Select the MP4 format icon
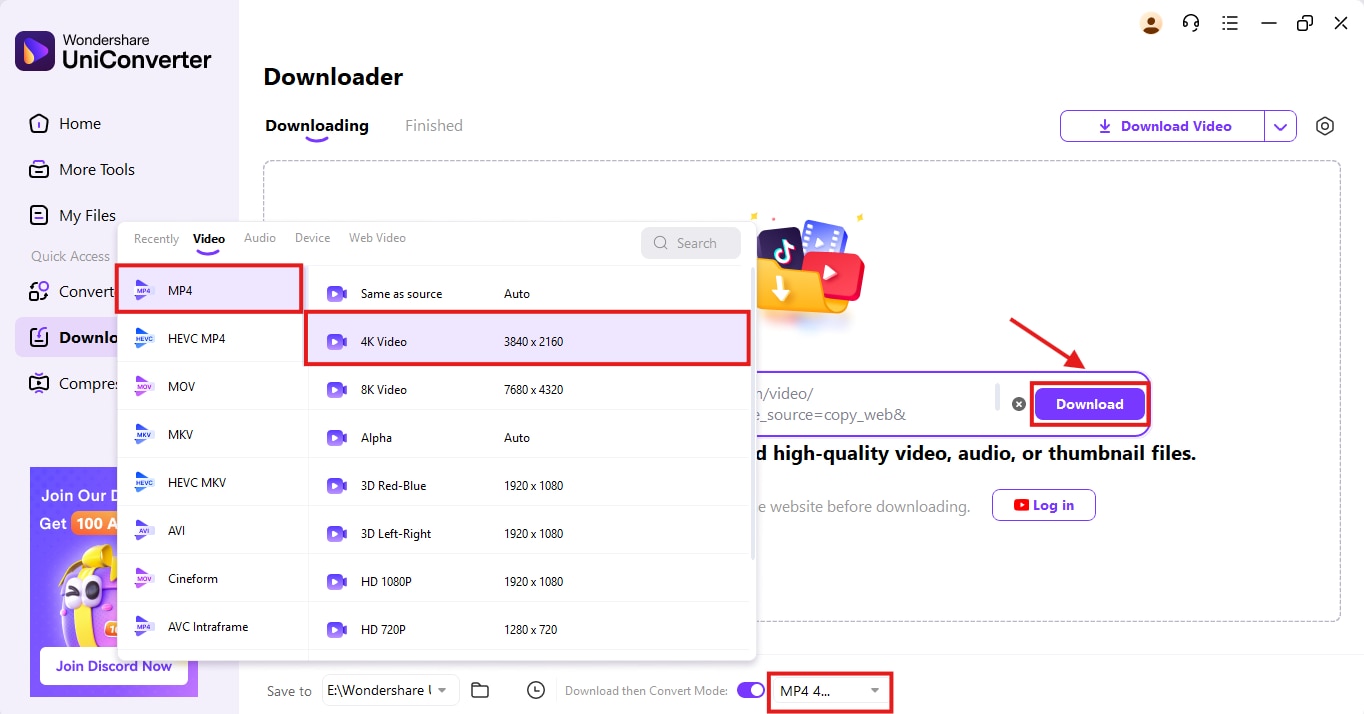The height and width of the screenshot is (714, 1364). pyautogui.click(x=144, y=290)
